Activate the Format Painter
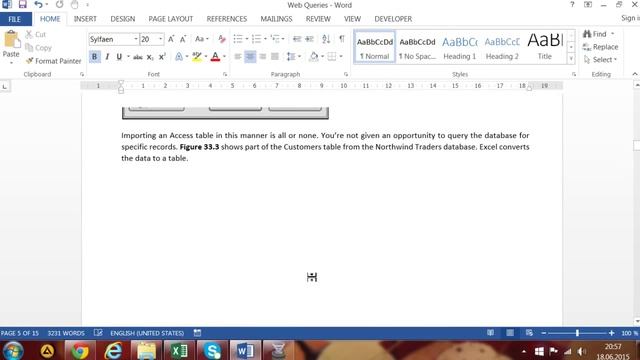640x360 pixels. pos(53,61)
